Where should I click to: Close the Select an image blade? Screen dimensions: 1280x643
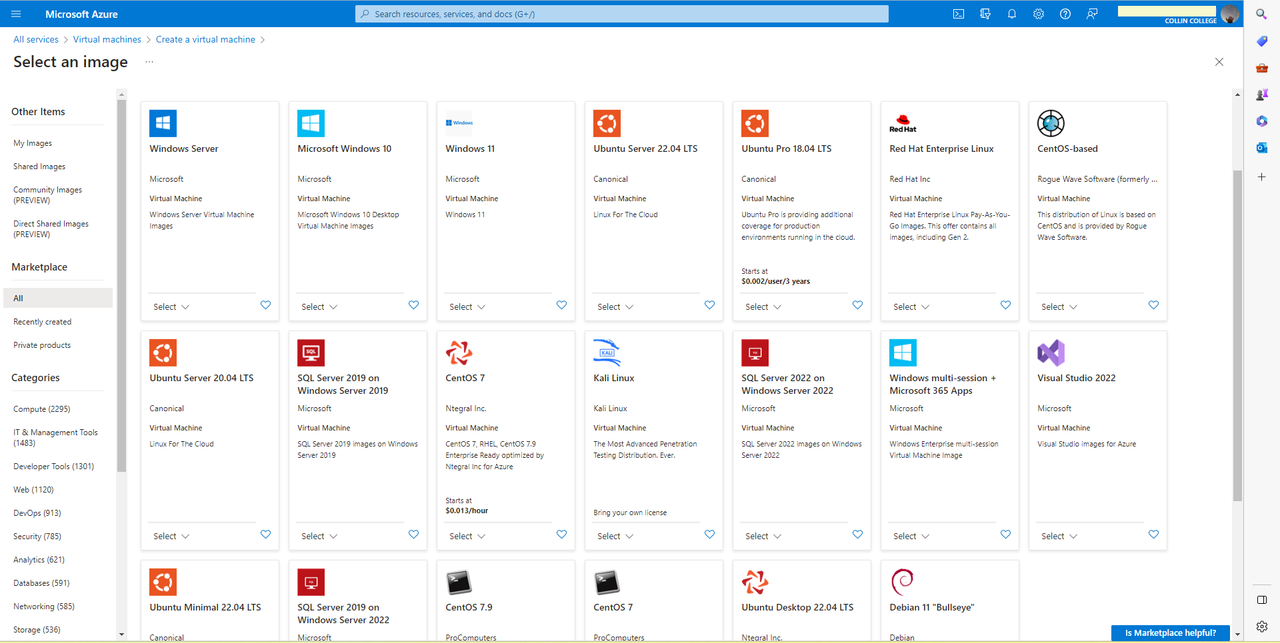(x=1219, y=62)
